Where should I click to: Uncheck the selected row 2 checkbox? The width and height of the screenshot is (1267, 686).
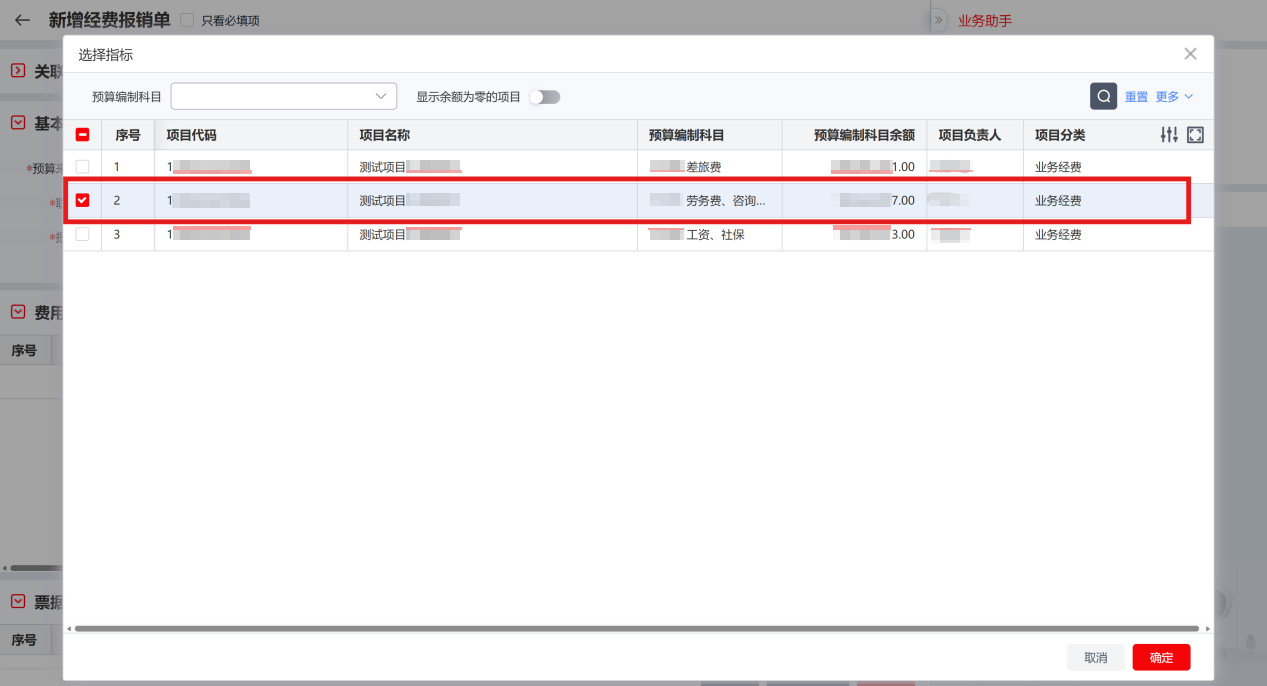point(82,200)
